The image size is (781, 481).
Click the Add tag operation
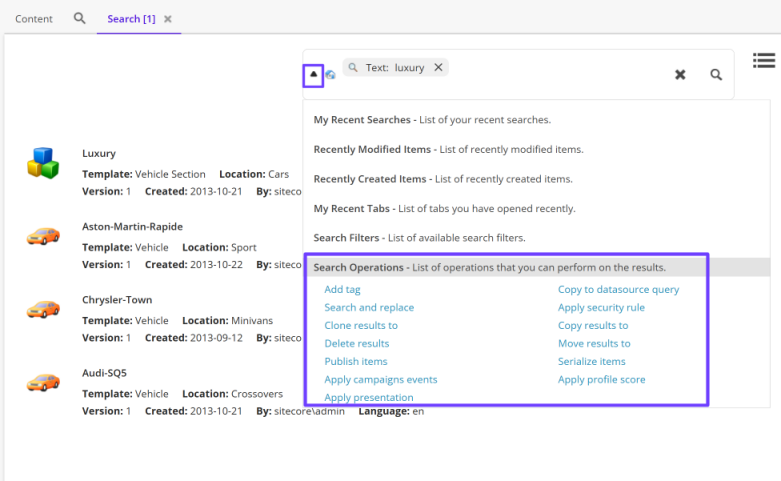(x=342, y=289)
